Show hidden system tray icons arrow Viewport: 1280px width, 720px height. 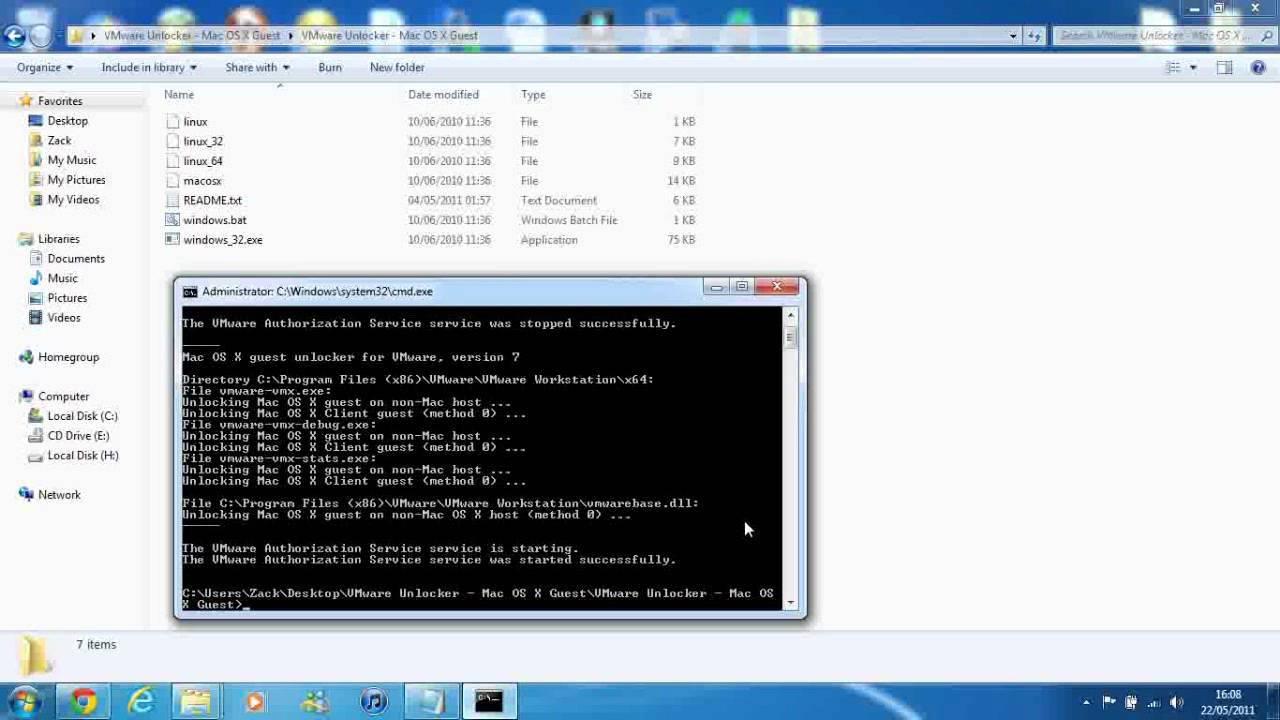tap(1085, 701)
